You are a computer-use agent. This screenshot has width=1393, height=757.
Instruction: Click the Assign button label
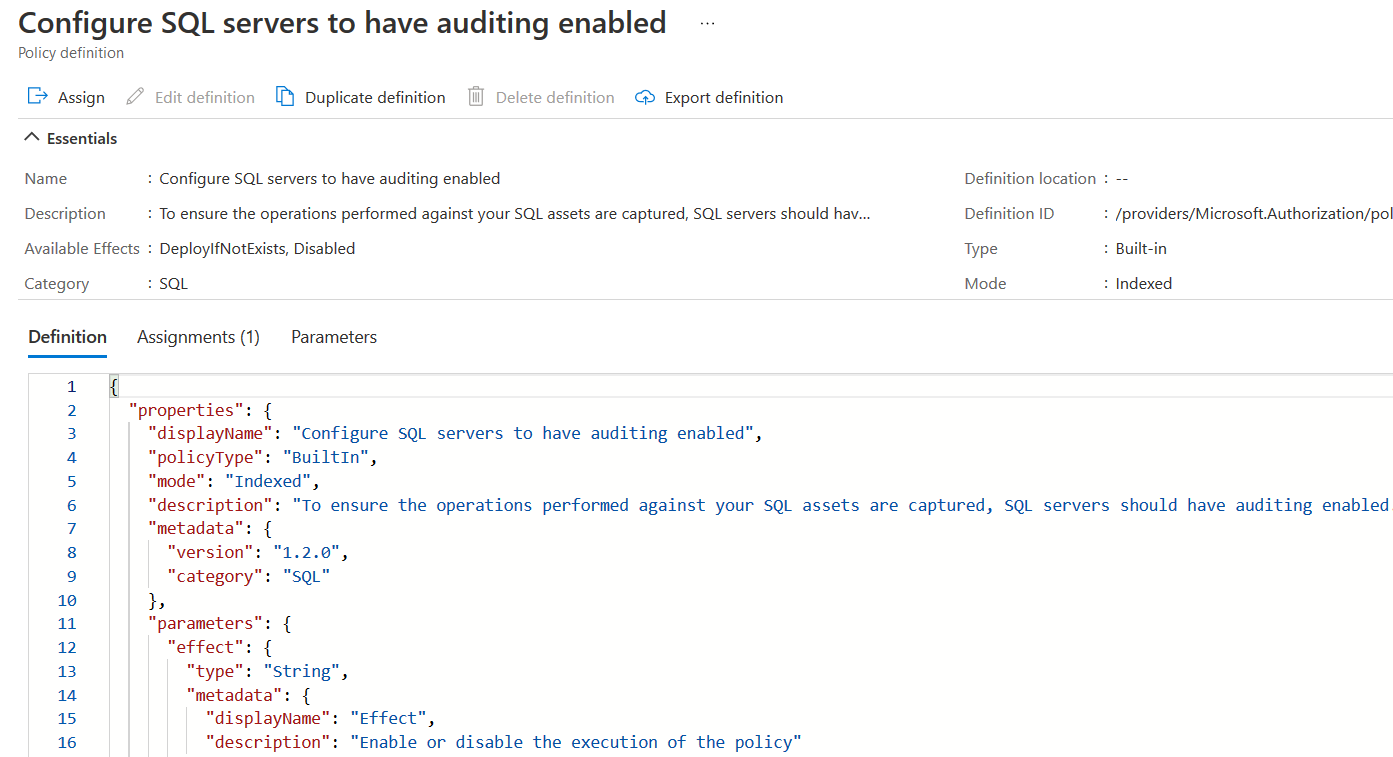click(x=81, y=97)
